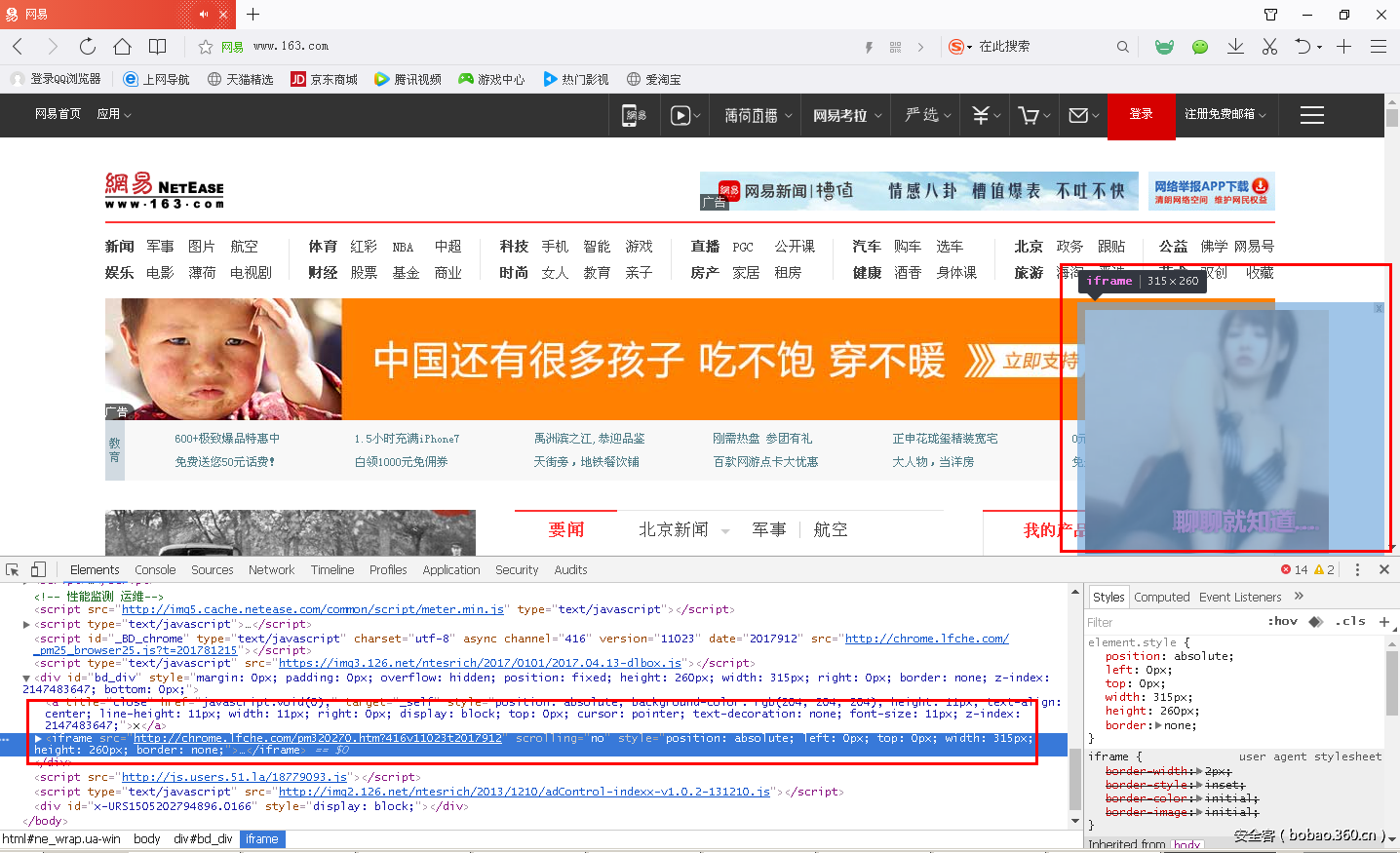
Task: Switch to the Computed tab in Styles pane
Action: pos(1162,597)
